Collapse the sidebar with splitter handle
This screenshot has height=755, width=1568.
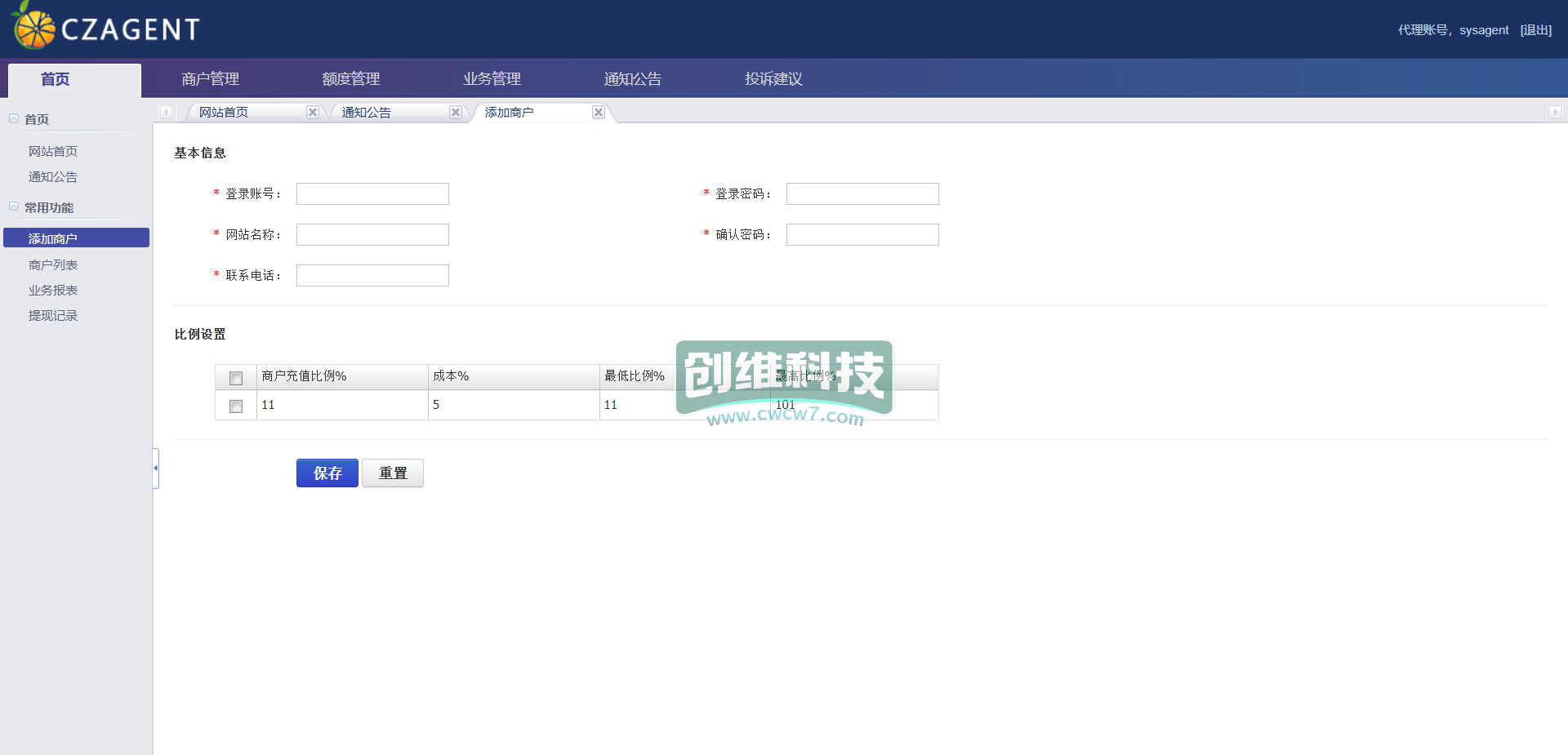pos(155,468)
